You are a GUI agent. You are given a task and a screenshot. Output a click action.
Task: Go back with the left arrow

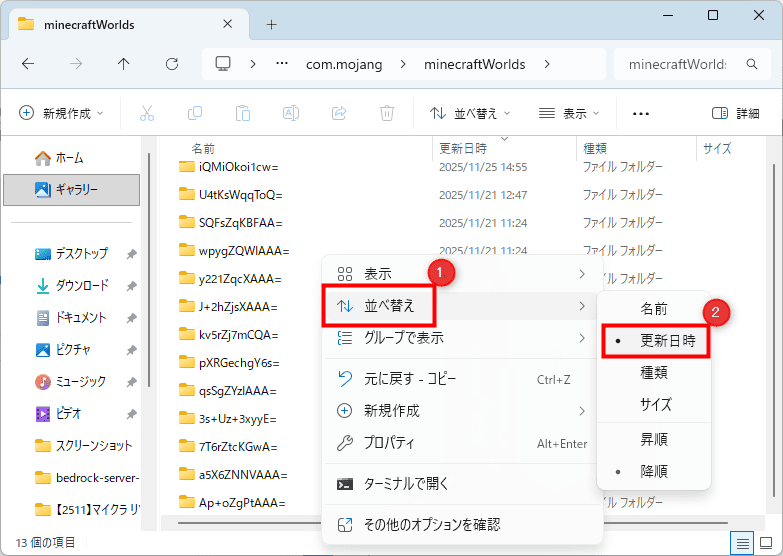click(x=28, y=63)
